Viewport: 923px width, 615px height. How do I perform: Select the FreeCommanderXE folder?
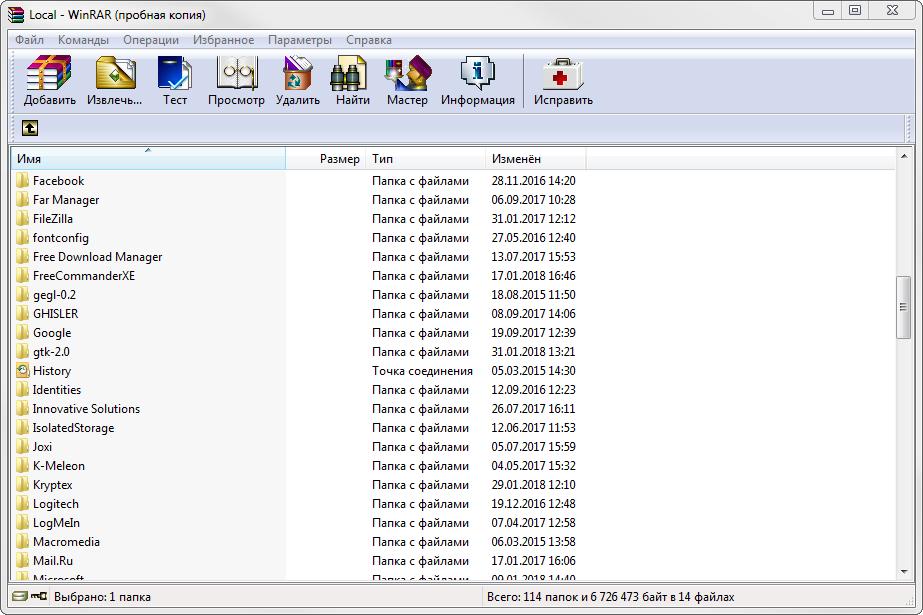84,275
